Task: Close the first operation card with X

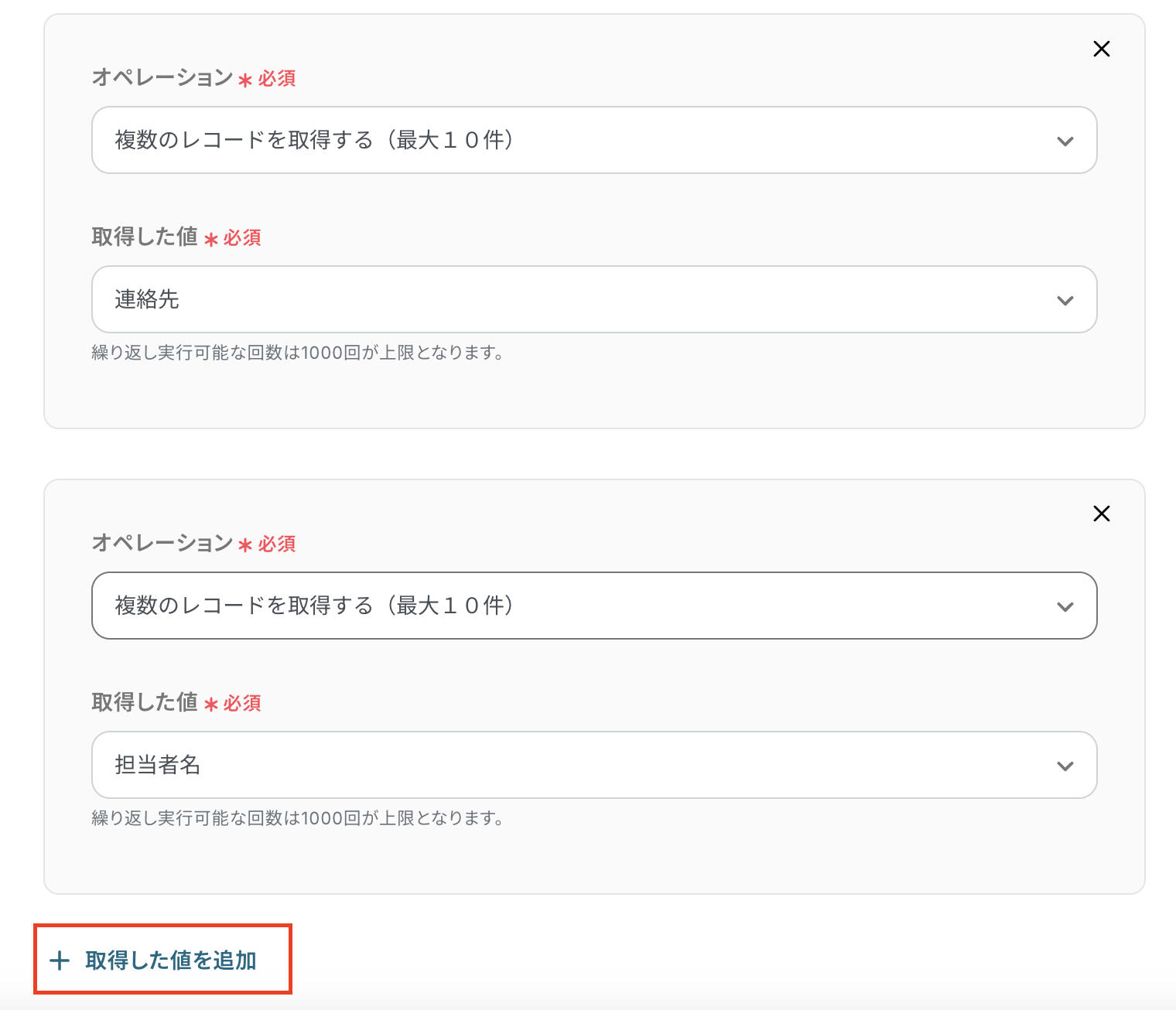Action: [x=1101, y=49]
